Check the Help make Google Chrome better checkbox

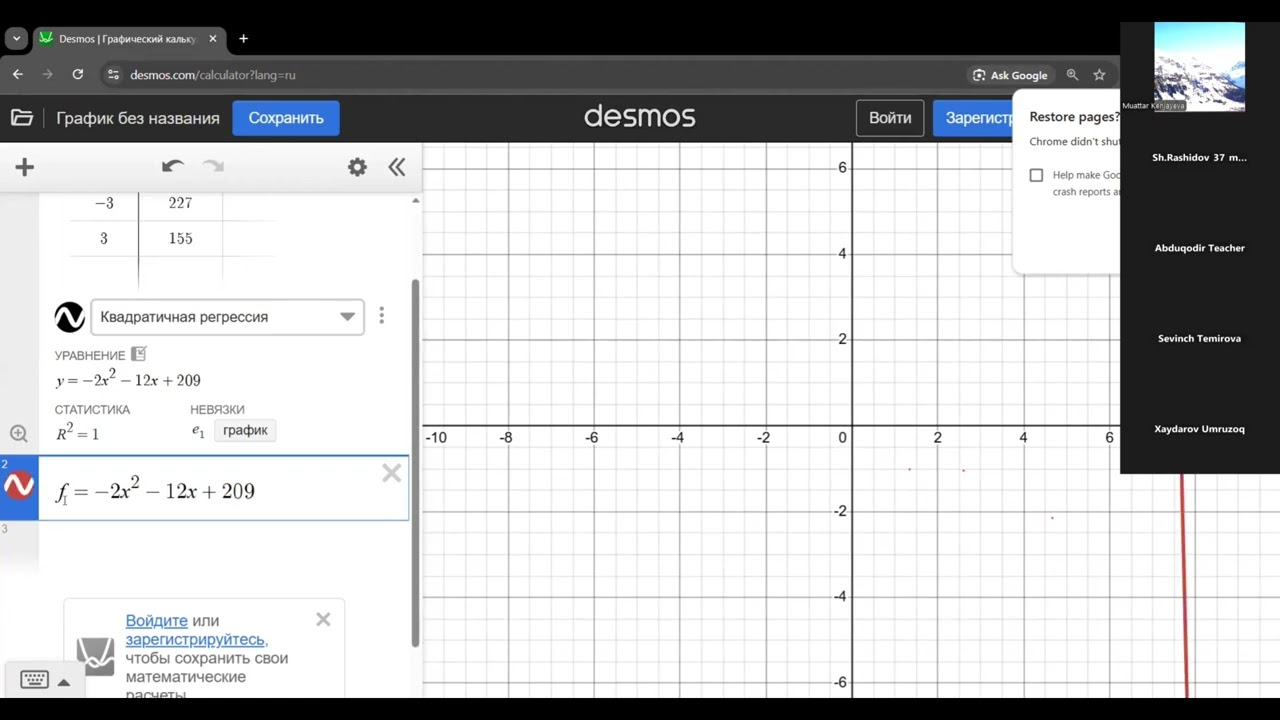point(1036,175)
